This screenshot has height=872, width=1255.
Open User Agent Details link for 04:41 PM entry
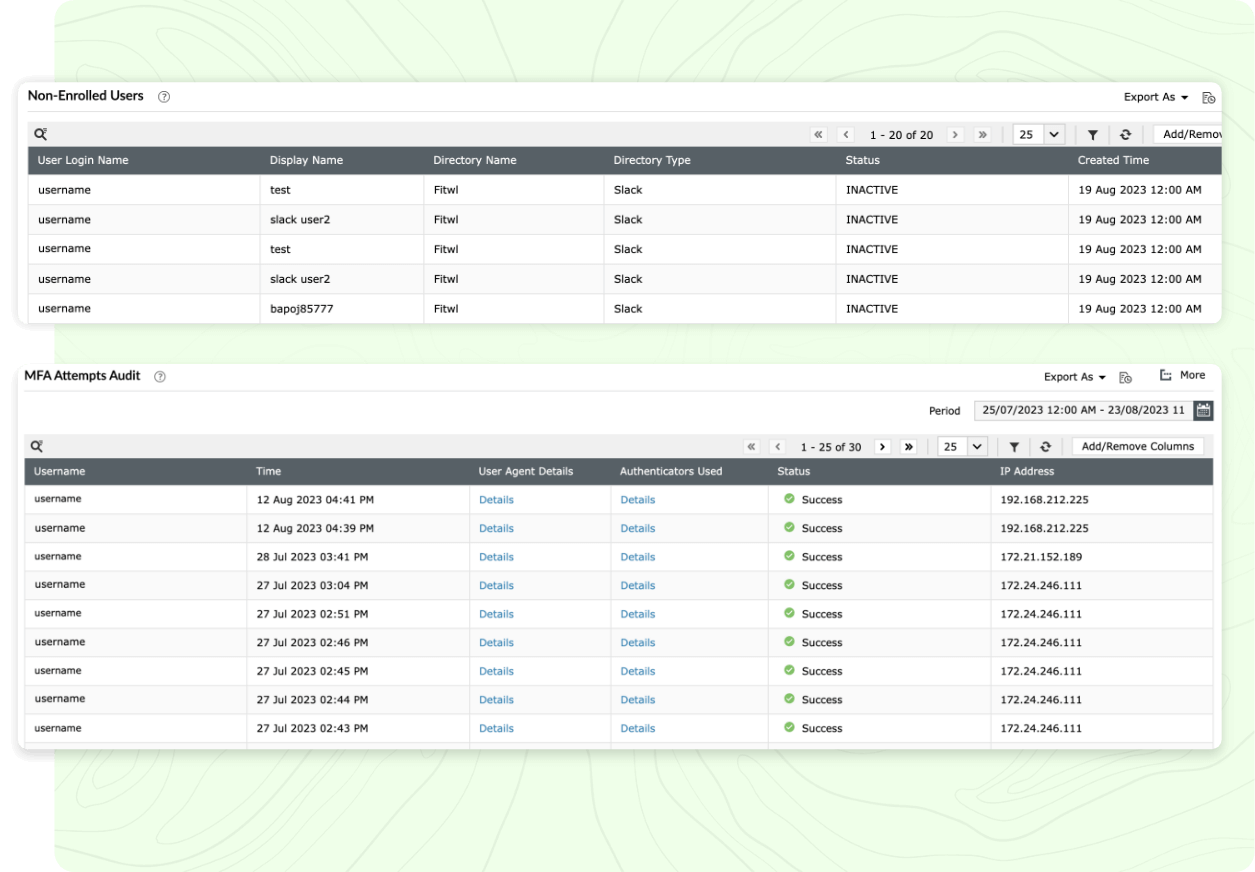point(496,500)
